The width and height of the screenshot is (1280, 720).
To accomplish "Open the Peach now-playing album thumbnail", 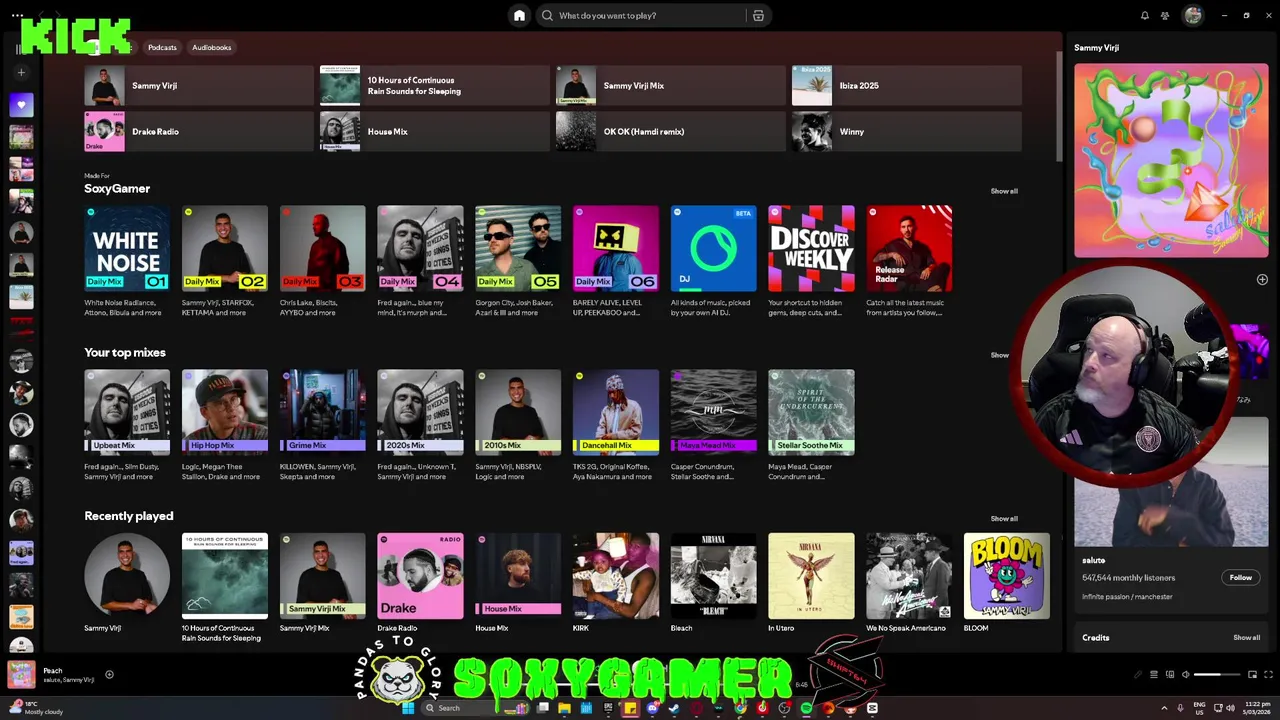I will [21, 674].
